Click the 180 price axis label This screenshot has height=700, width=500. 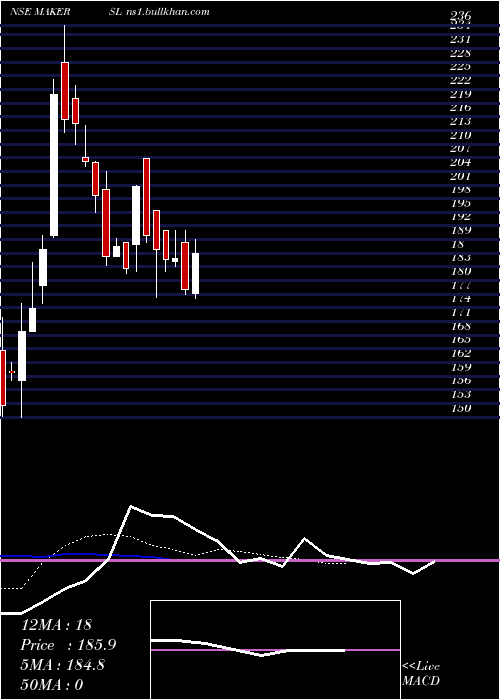pyautogui.click(x=460, y=271)
